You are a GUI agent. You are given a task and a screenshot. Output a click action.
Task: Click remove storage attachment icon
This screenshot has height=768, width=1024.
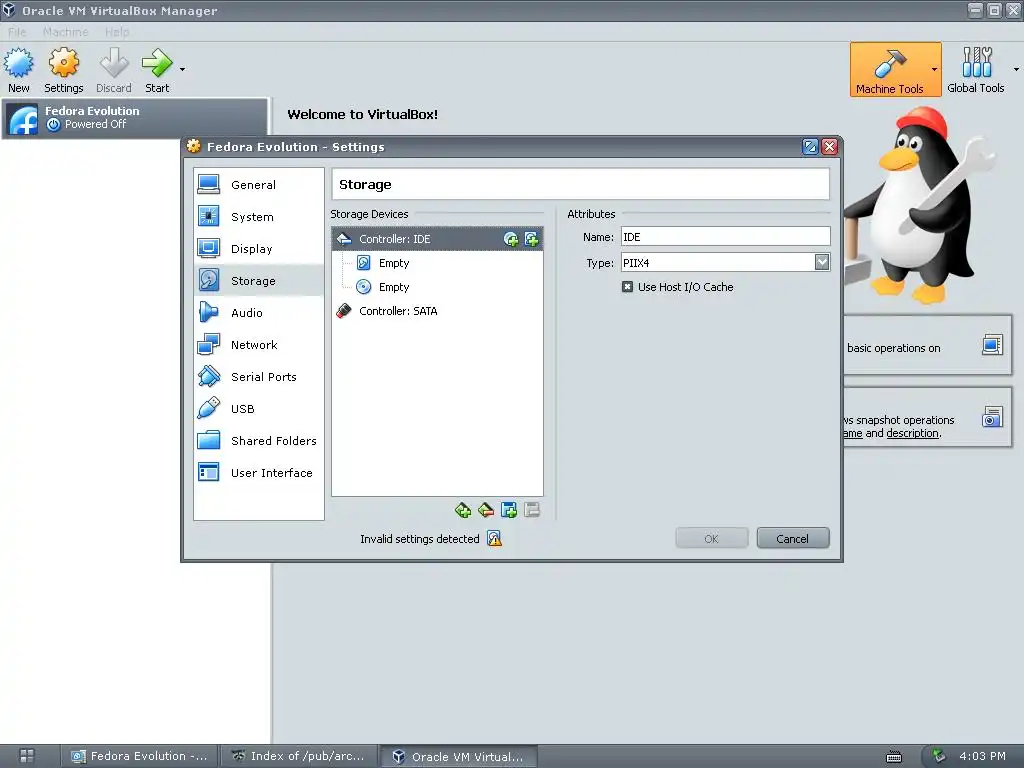pyautogui.click(x=532, y=511)
